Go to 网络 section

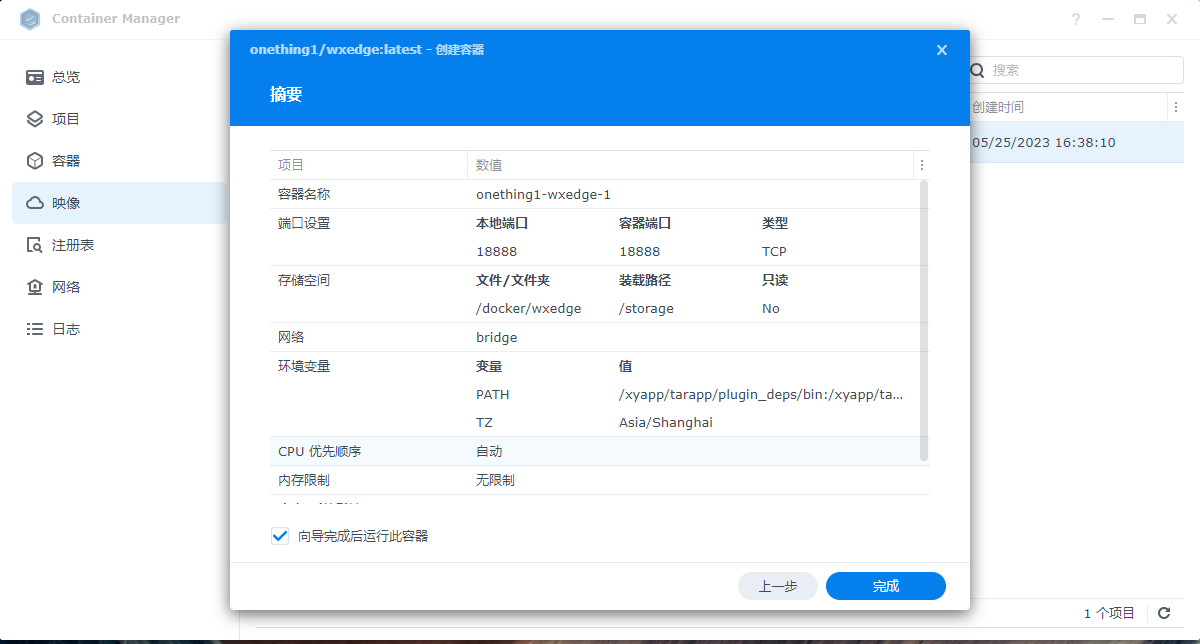[120, 287]
